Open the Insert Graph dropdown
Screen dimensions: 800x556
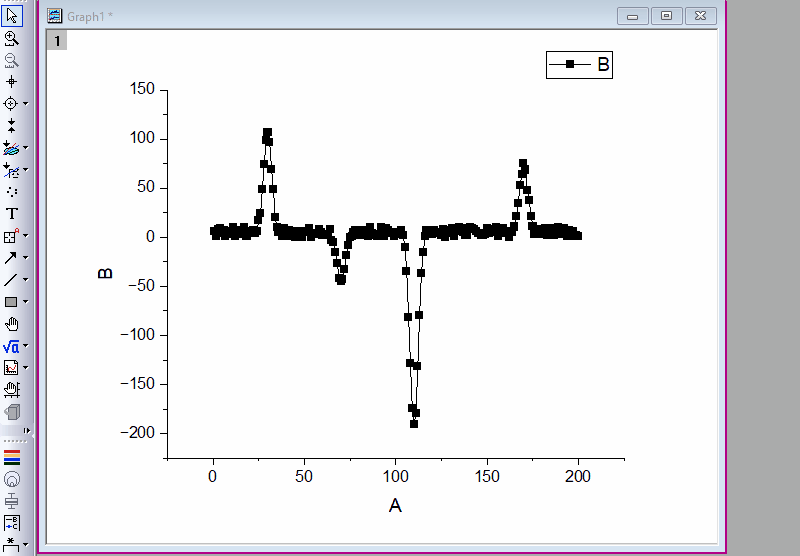click(26, 368)
